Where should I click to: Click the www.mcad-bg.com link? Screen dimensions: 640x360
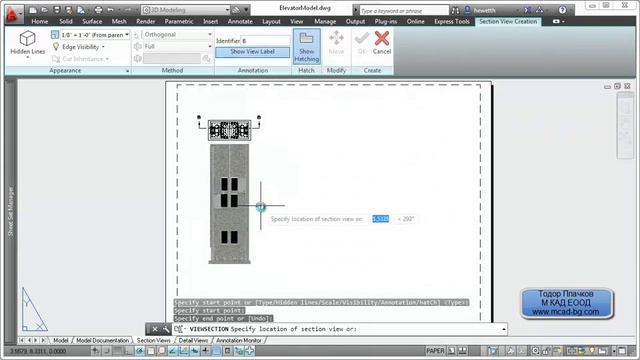tap(566, 312)
